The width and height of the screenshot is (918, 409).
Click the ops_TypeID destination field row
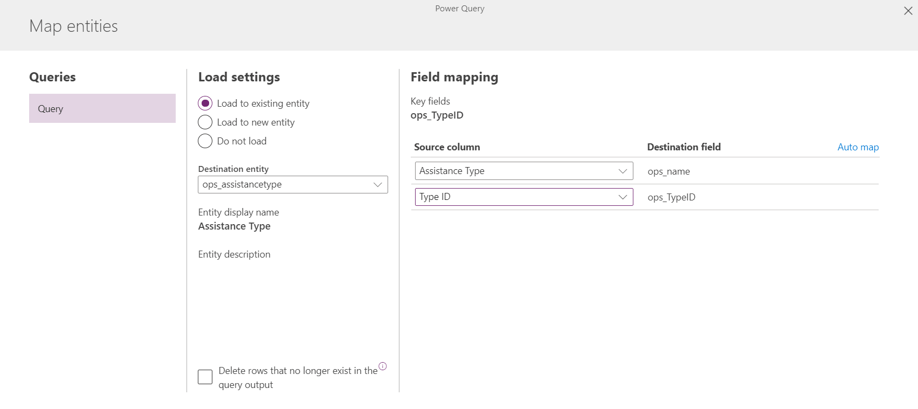click(x=671, y=198)
